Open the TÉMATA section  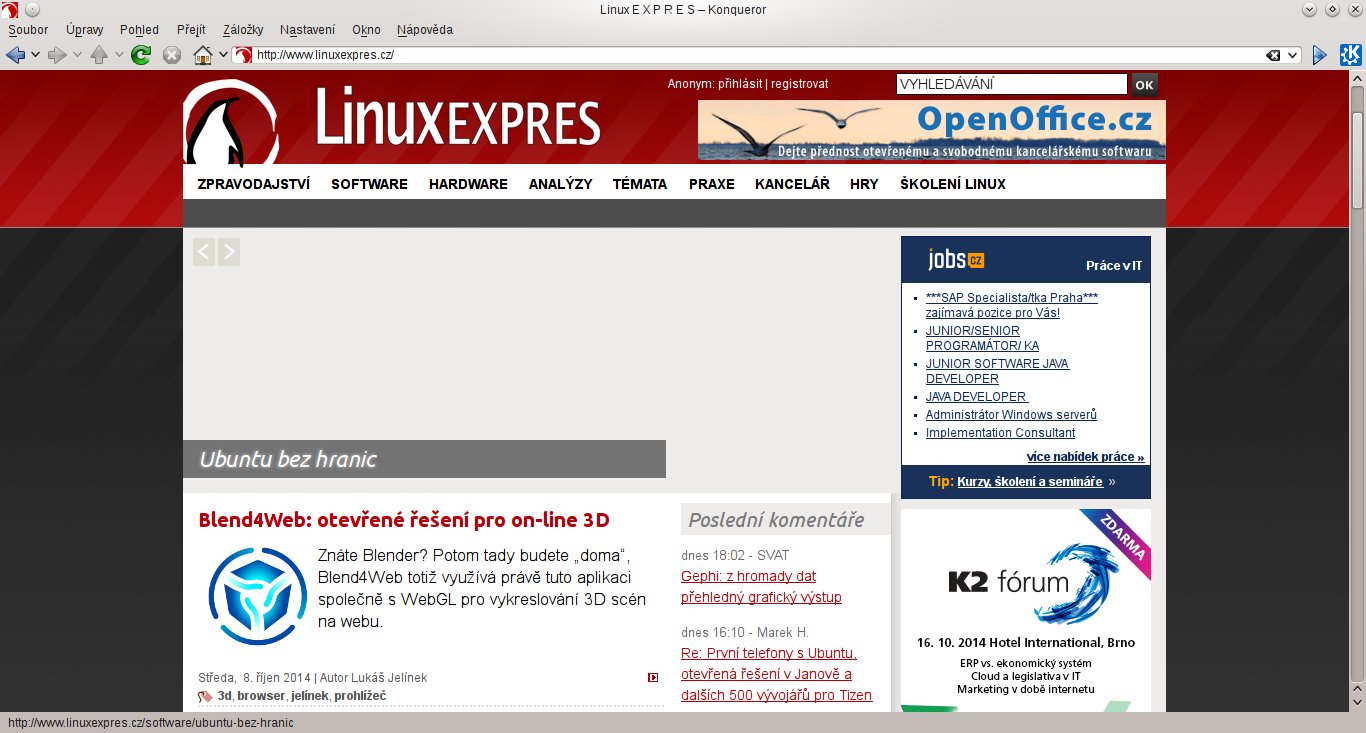tap(640, 184)
